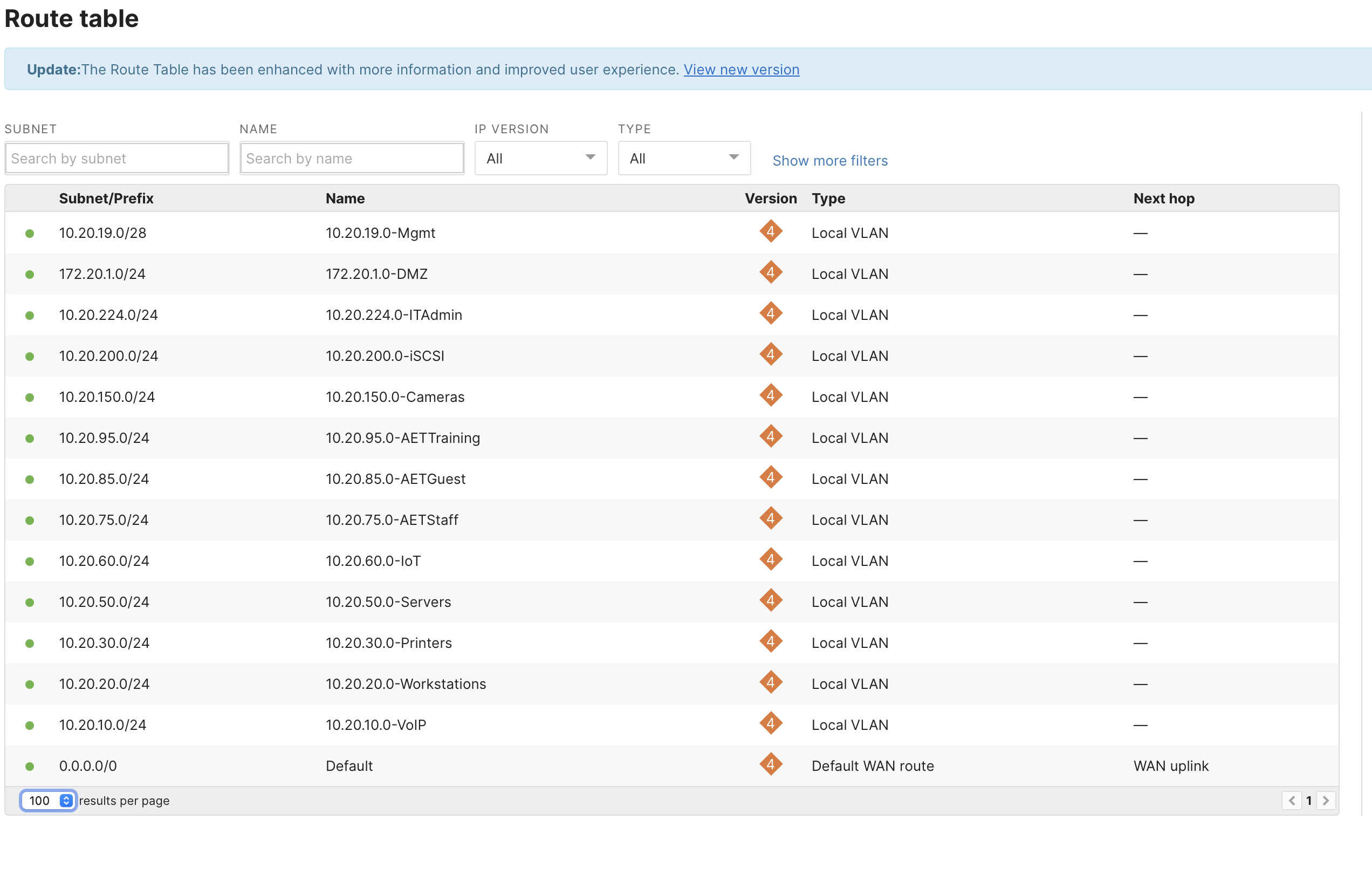Click the Search by subnet input field
Screen dimensions: 1372x875
(116, 158)
